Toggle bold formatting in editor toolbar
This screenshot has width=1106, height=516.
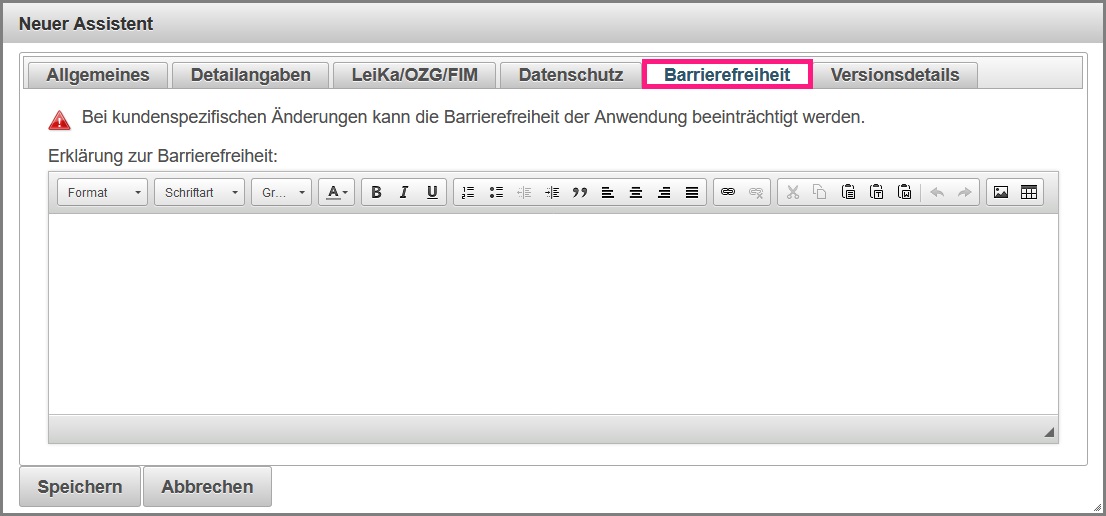(376, 193)
